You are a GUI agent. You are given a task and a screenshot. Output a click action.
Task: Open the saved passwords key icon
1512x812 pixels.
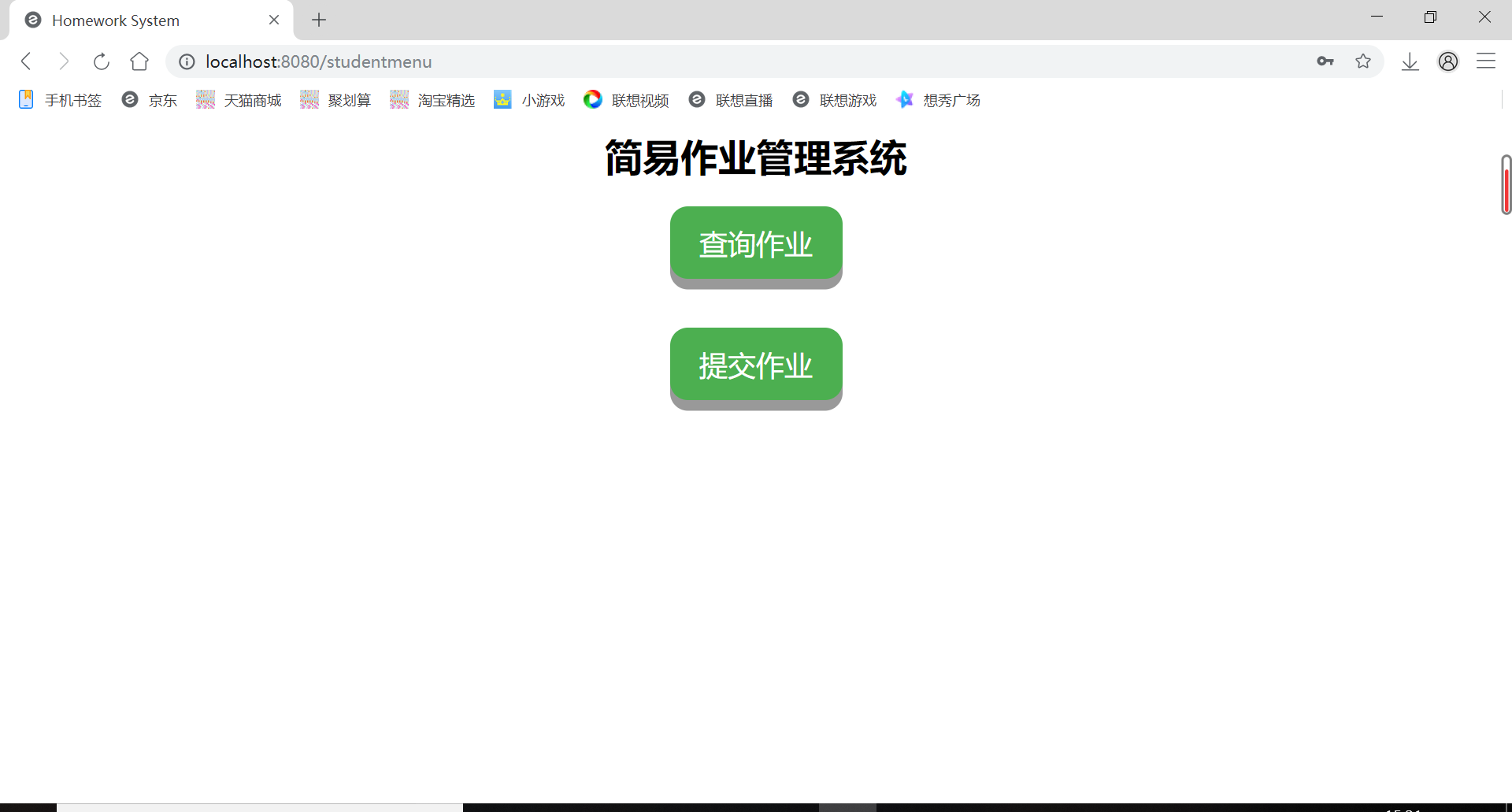pyautogui.click(x=1325, y=61)
